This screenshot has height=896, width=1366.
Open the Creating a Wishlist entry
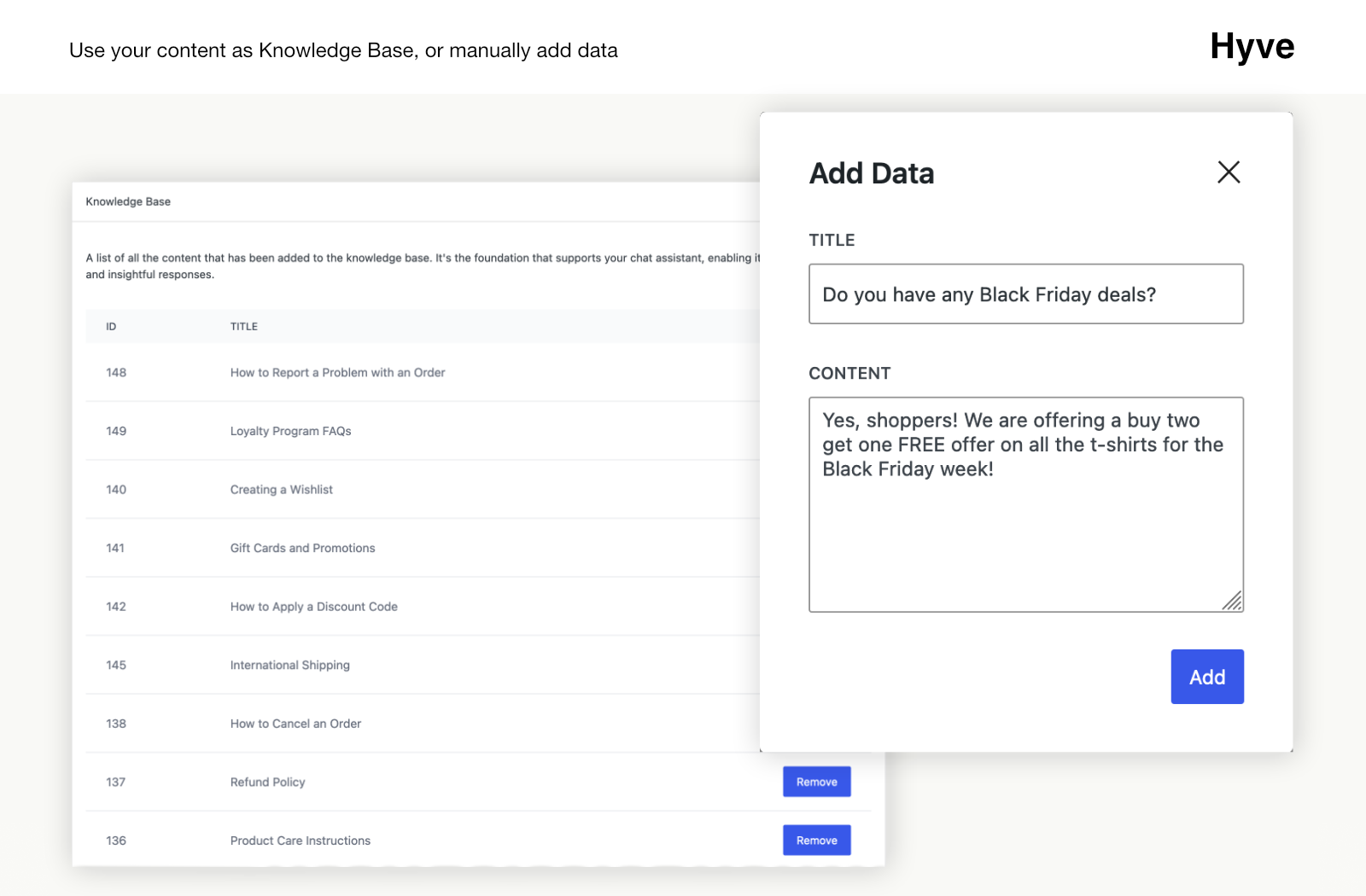coord(281,490)
